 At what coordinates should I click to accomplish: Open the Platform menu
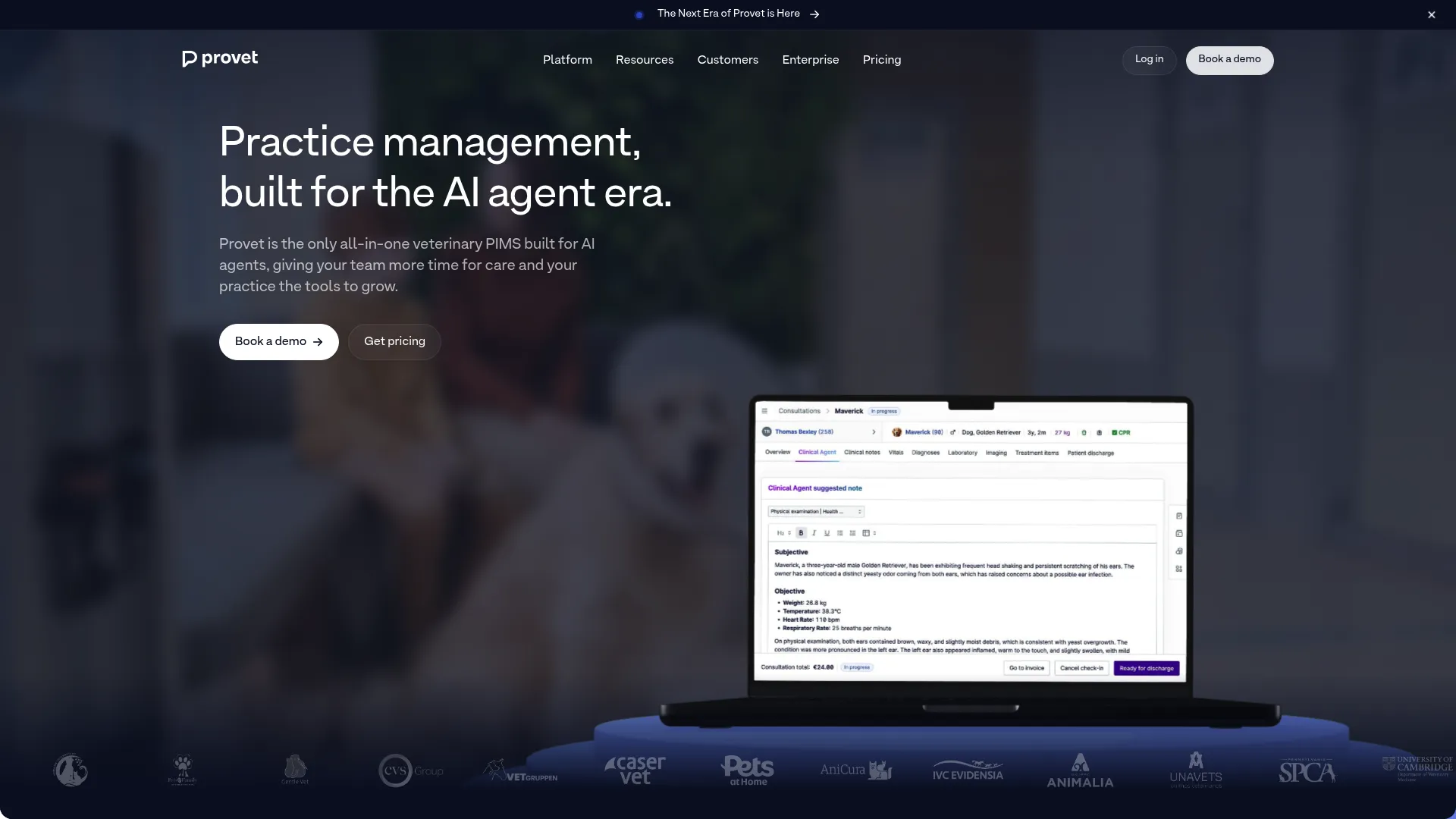(x=567, y=60)
